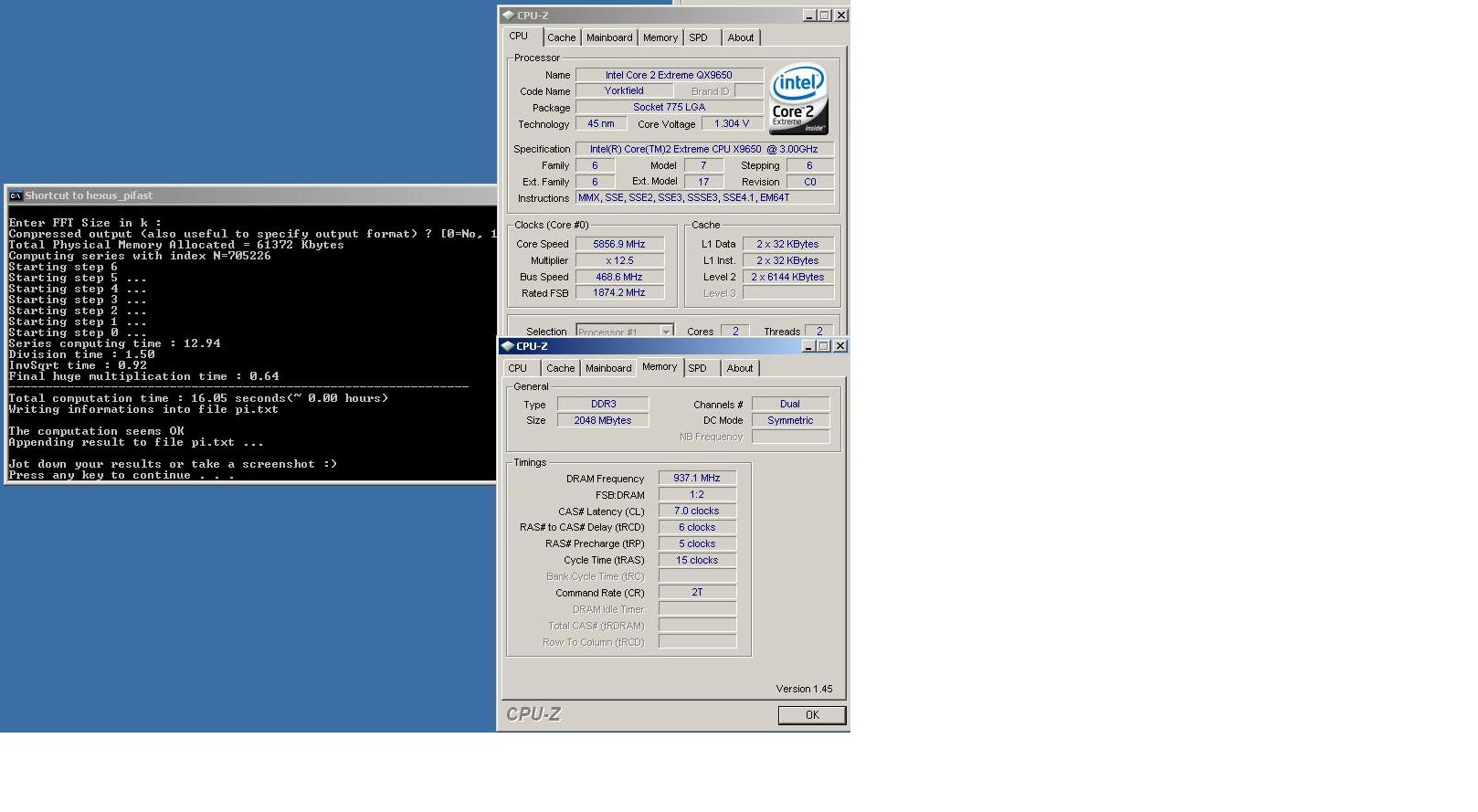Click the Command Rate value 2T
1478x812 pixels.
697,592
